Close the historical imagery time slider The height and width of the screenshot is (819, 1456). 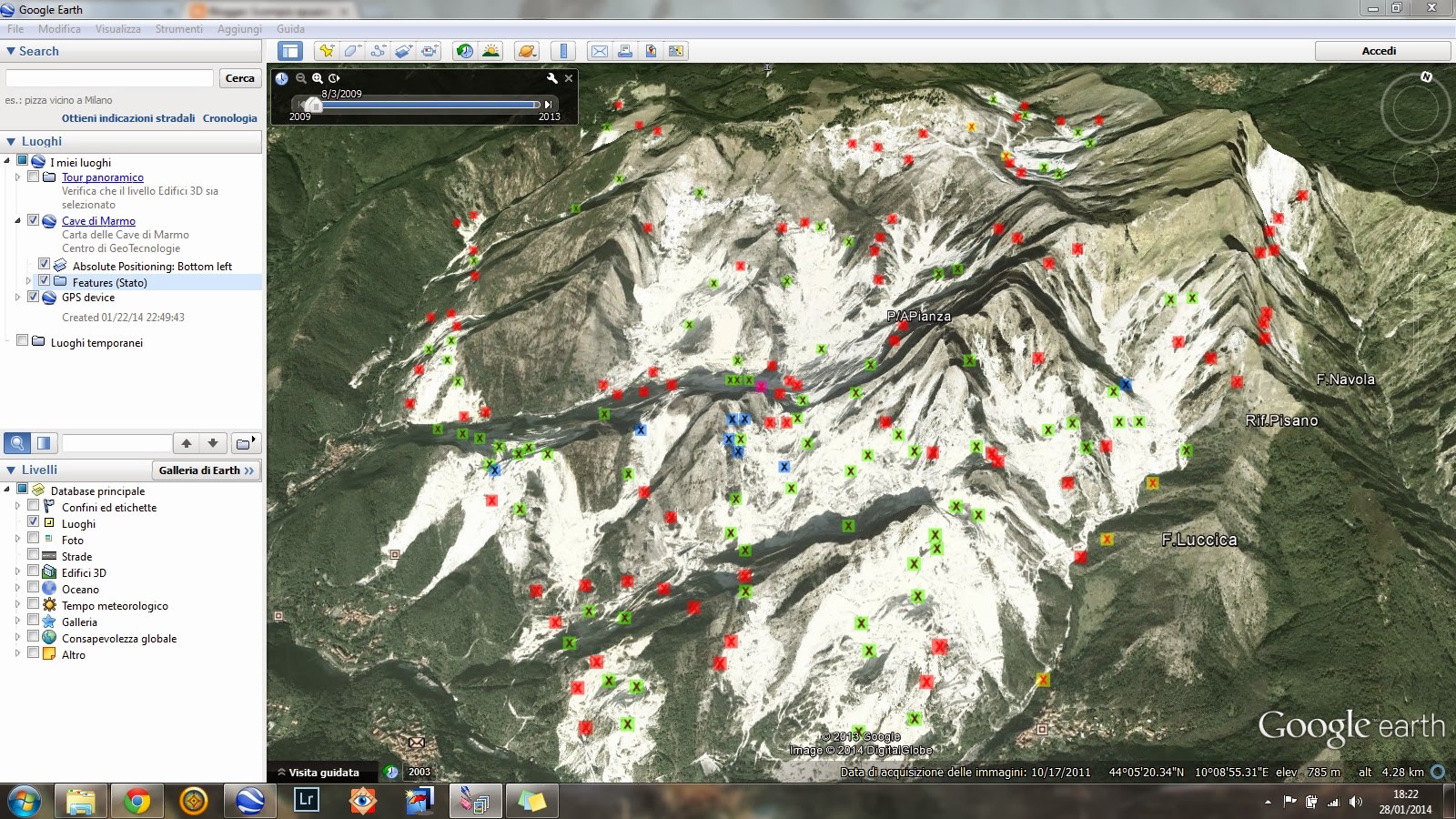569,78
